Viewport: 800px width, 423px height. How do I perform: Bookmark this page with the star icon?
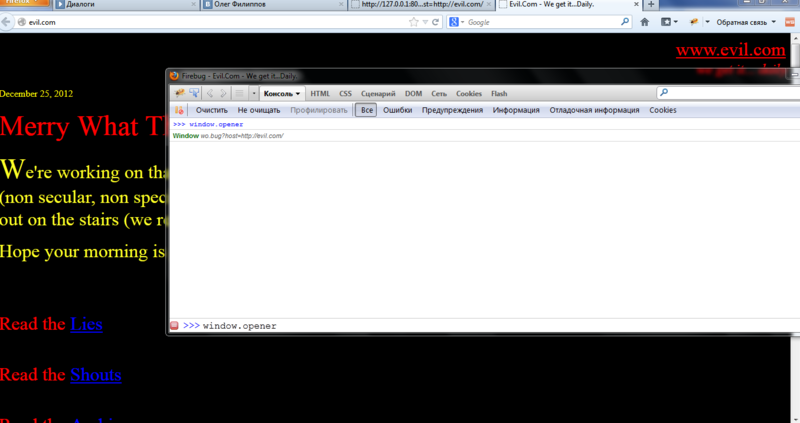(x=414, y=22)
